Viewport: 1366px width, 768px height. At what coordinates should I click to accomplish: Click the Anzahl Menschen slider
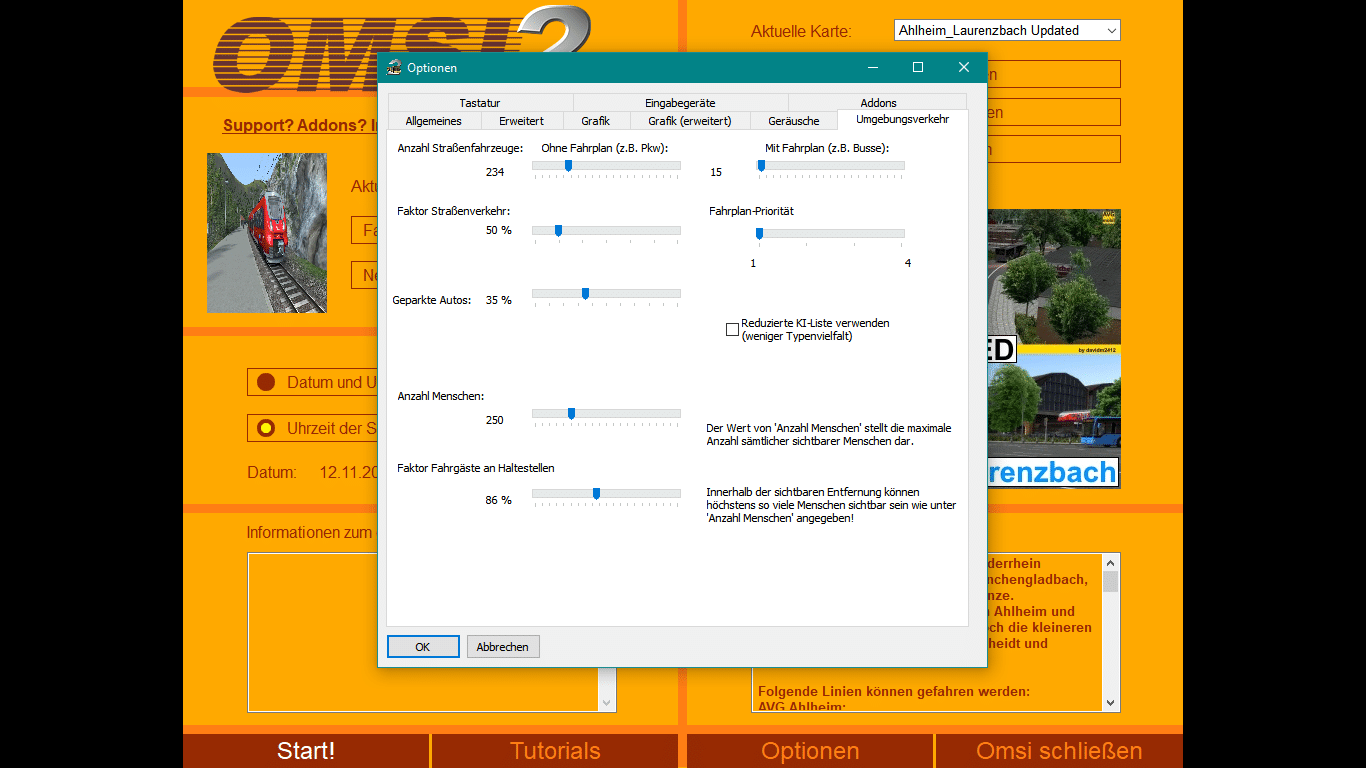[x=571, y=413]
